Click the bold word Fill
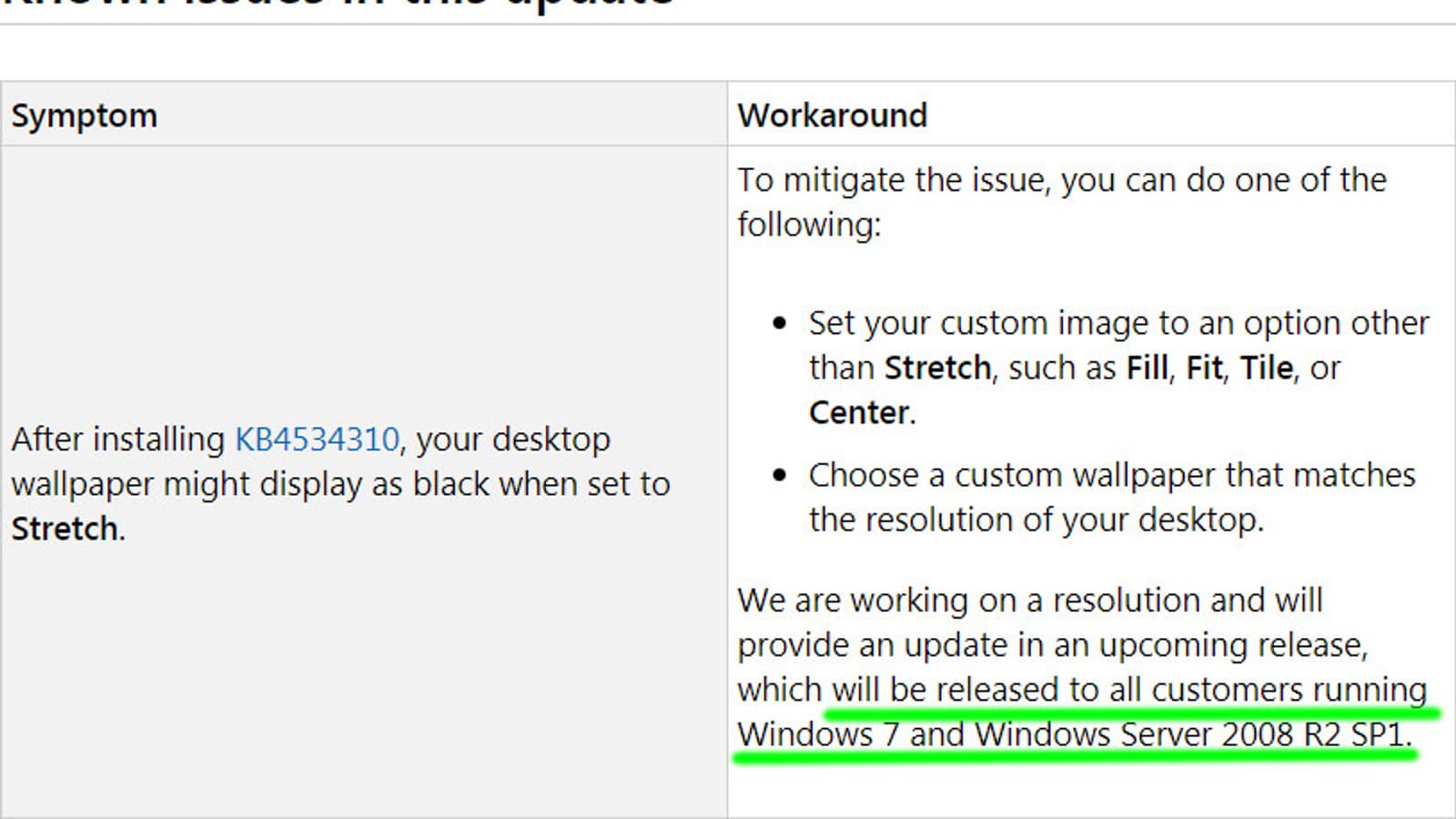The image size is (1456, 819). [1147, 368]
